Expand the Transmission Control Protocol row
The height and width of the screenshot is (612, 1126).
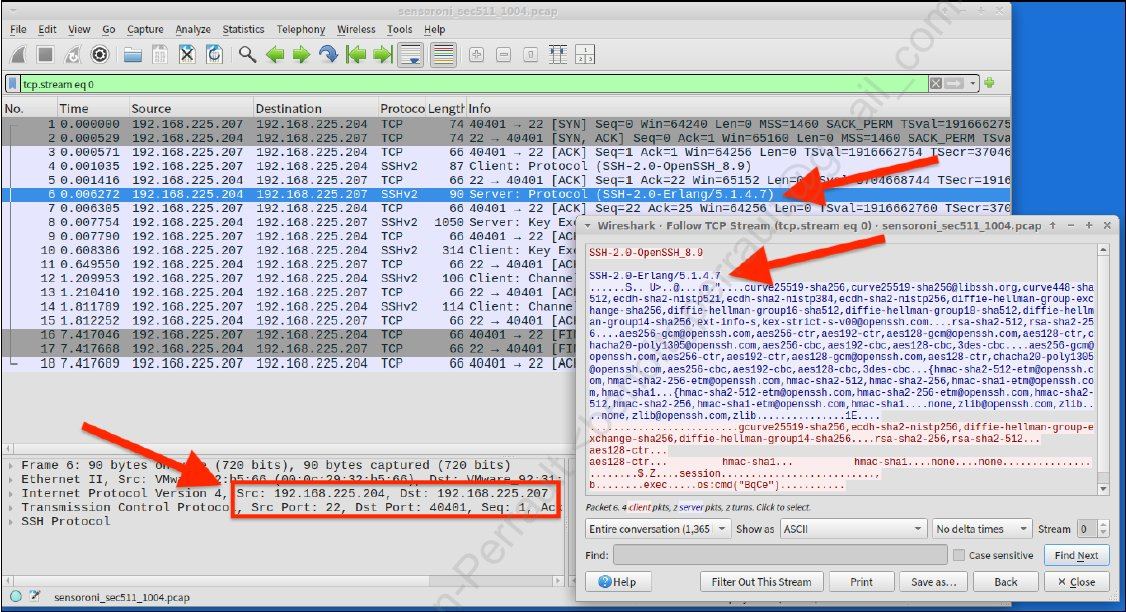[x=11, y=507]
